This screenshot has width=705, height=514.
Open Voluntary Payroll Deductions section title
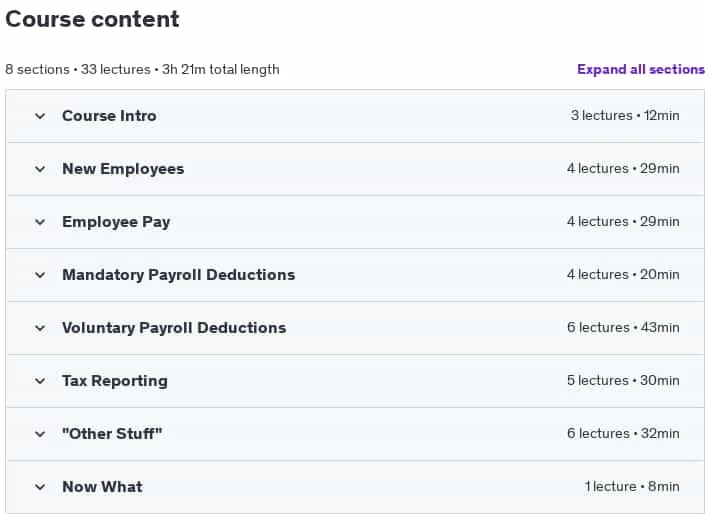(174, 328)
